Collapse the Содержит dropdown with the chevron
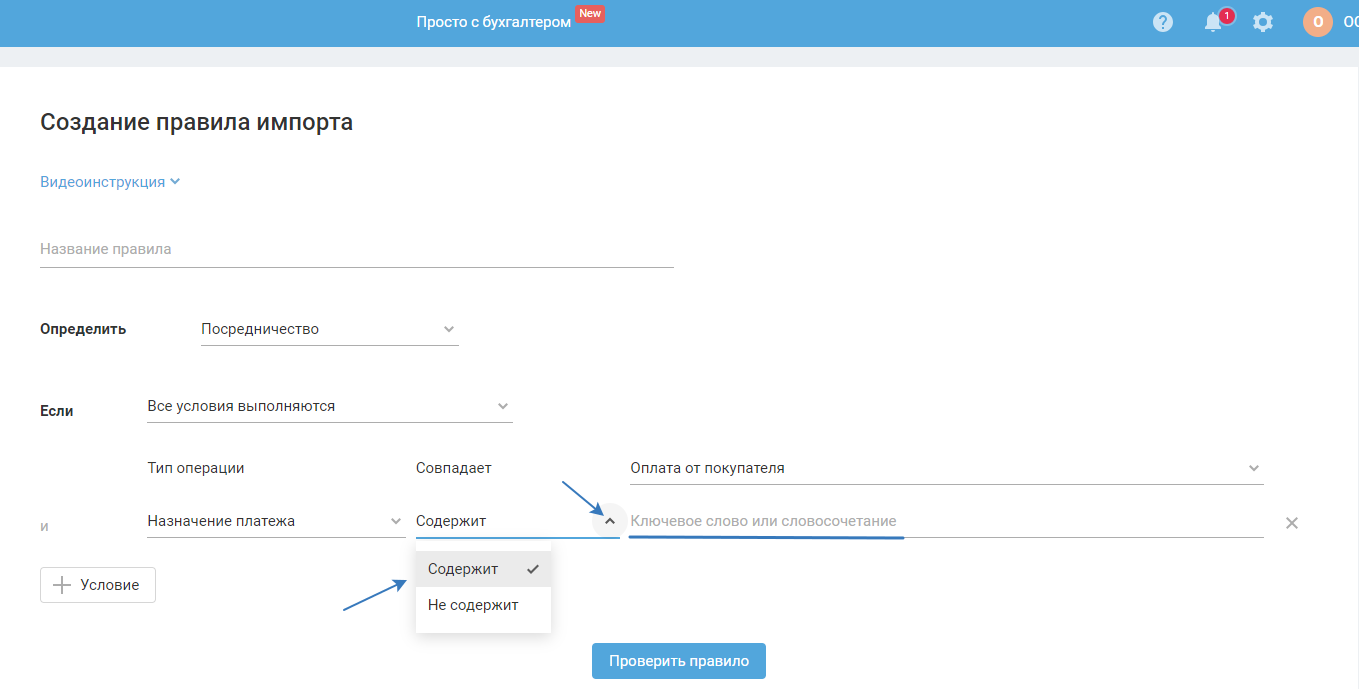Image resolution: width=1359 pixels, height=689 pixels. click(x=610, y=521)
